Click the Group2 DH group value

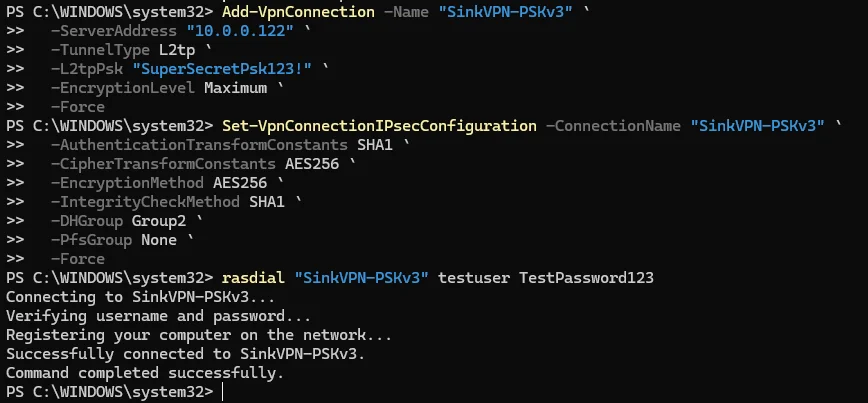[x=156, y=221]
